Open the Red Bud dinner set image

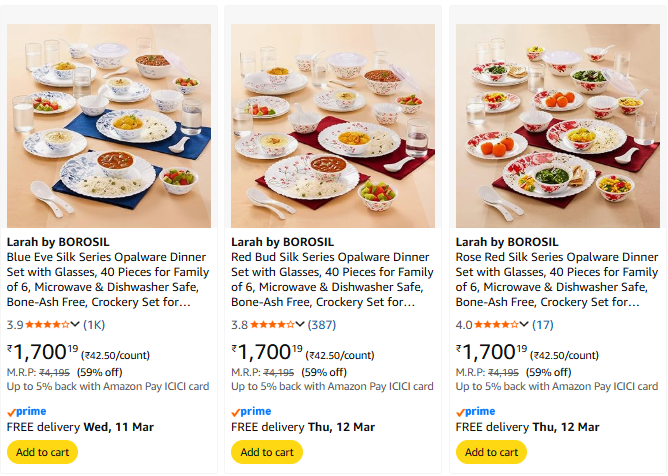tap(333, 126)
